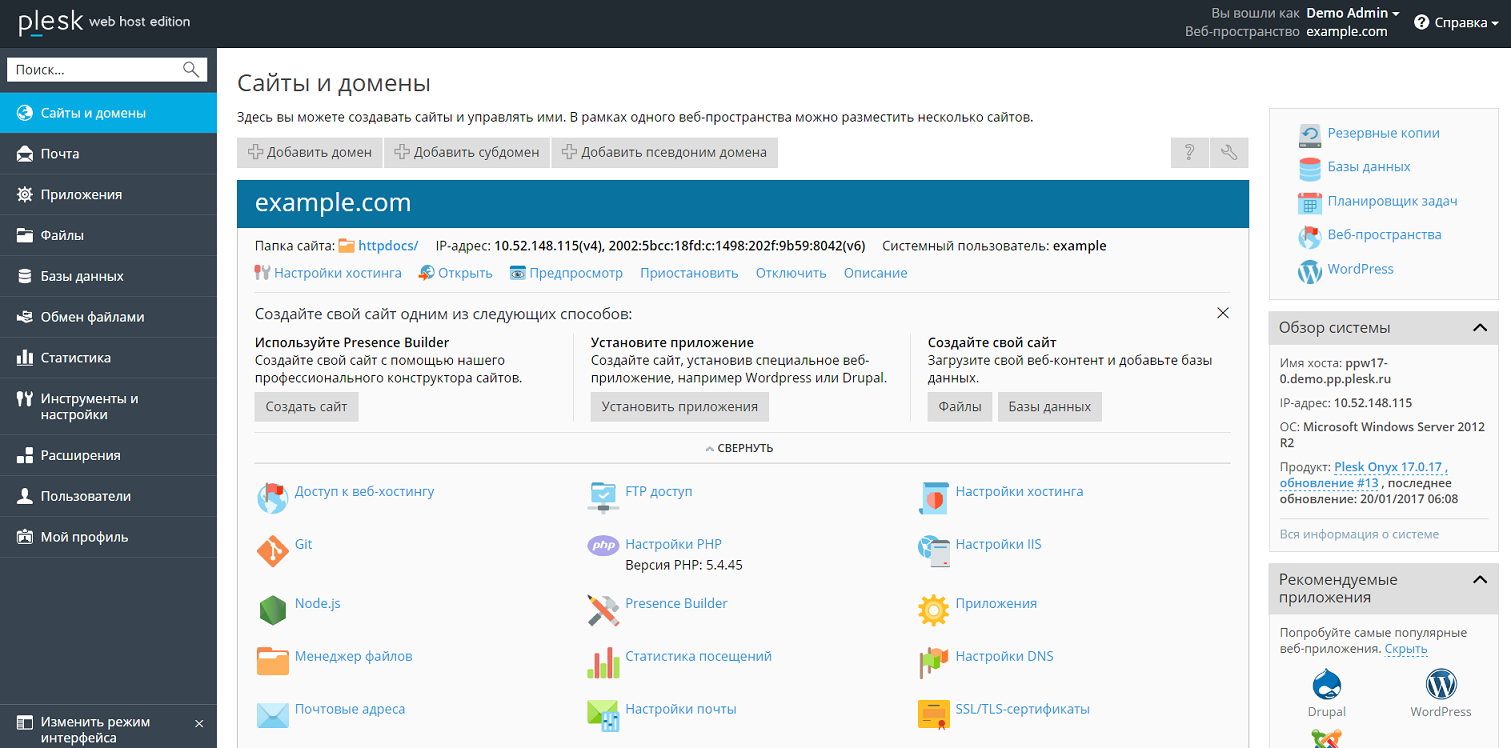Open Почта in the sidebar

108,154
